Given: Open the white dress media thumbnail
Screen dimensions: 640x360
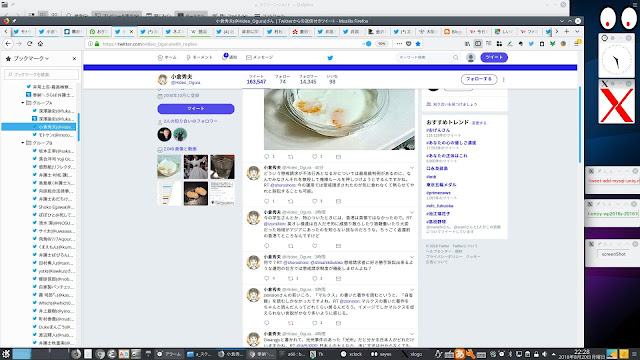Looking at the screenshot, I should click(196, 167).
